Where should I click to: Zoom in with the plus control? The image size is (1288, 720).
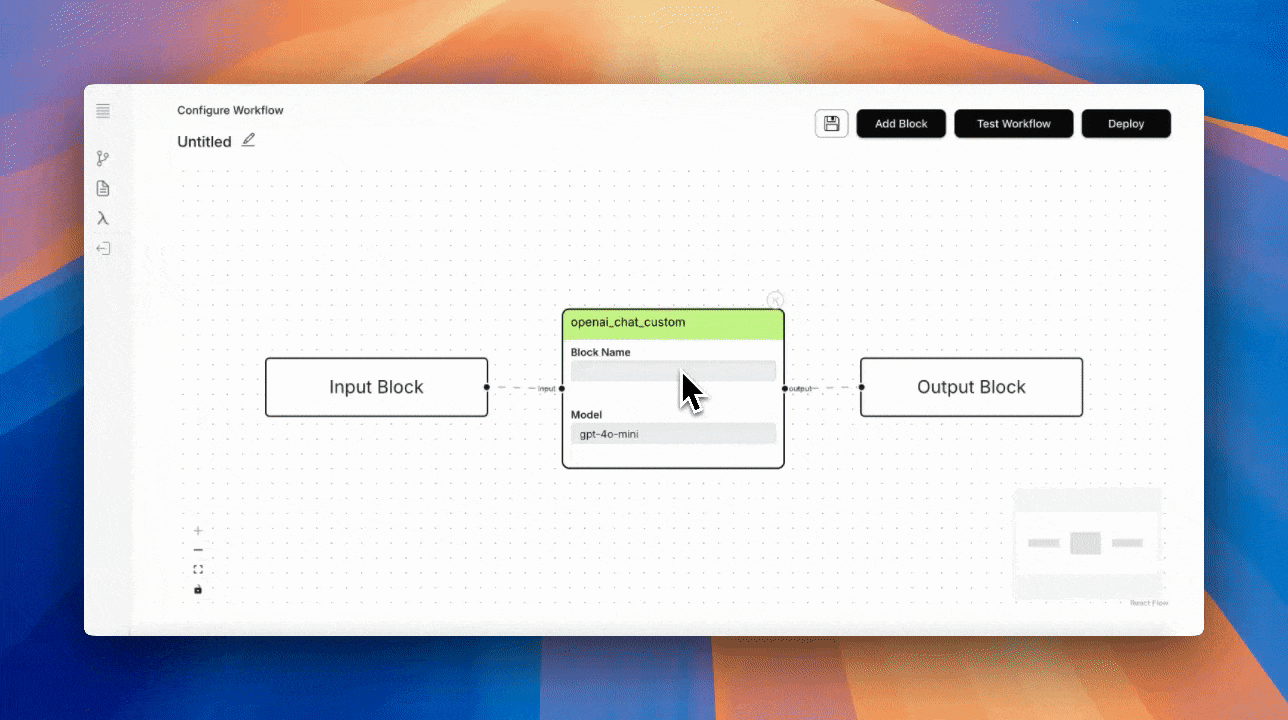198,530
